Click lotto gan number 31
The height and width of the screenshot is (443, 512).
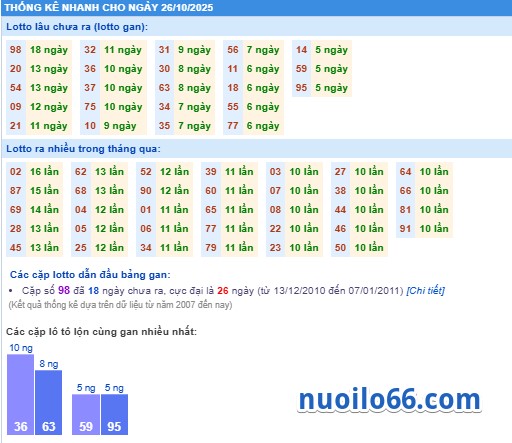(x=164, y=50)
